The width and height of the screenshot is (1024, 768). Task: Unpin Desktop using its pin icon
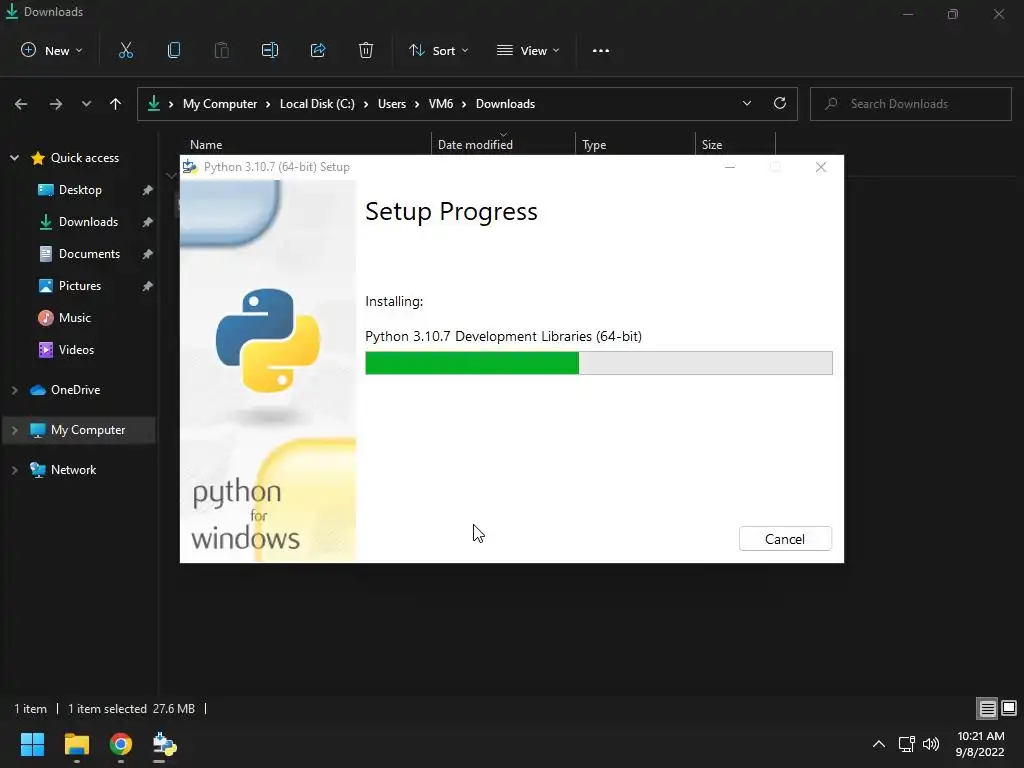(x=148, y=190)
